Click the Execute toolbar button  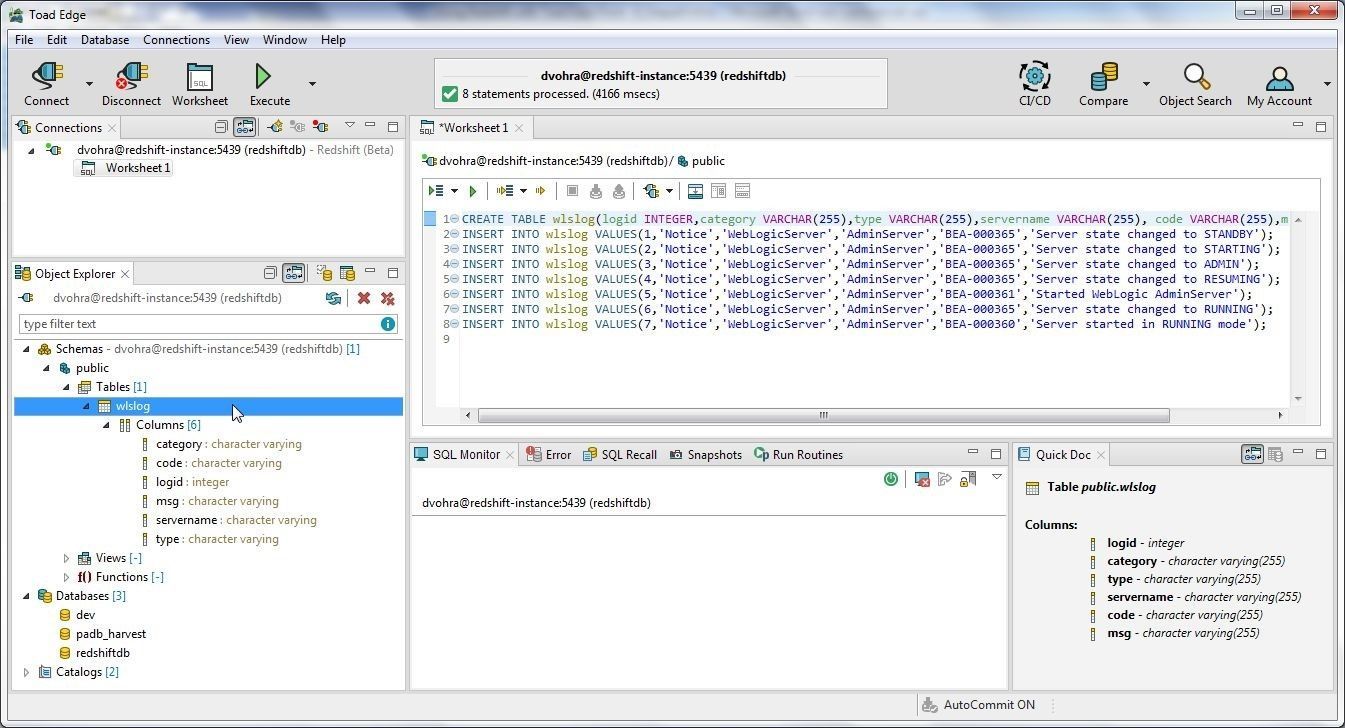[269, 85]
